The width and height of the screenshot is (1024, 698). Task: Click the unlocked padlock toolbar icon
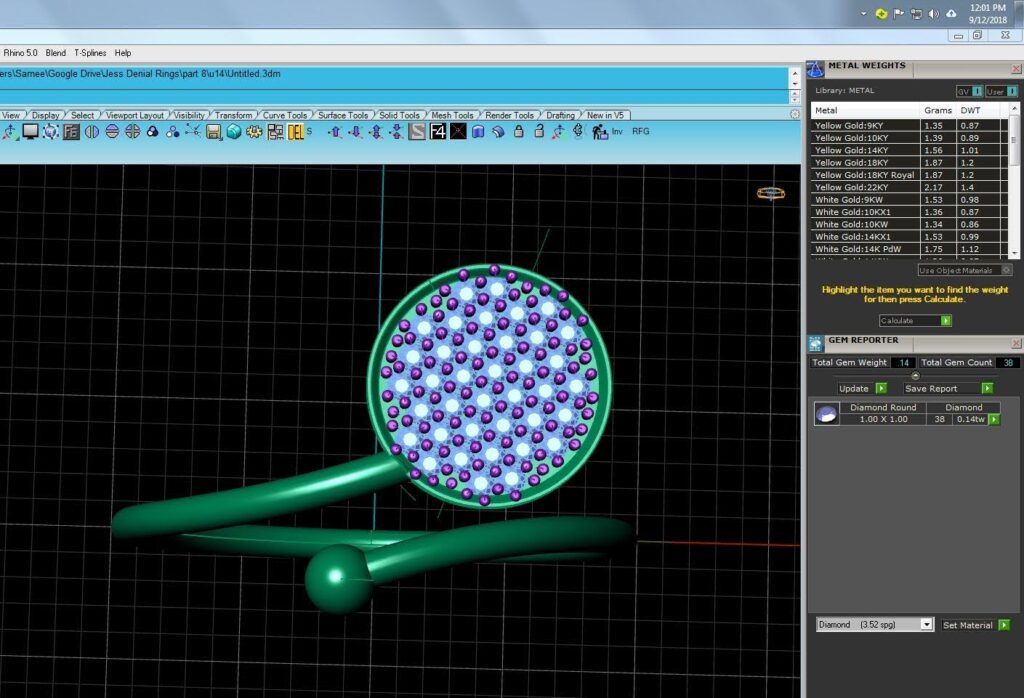pyautogui.click(x=539, y=131)
